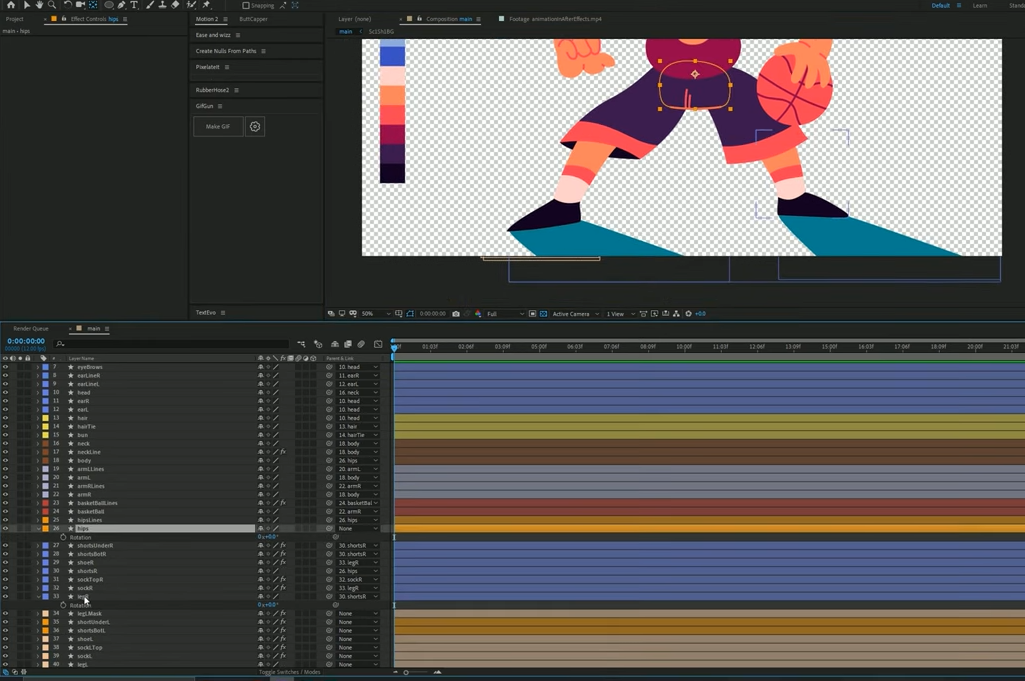Click the current time 0:00:00:00 display

click(26, 341)
